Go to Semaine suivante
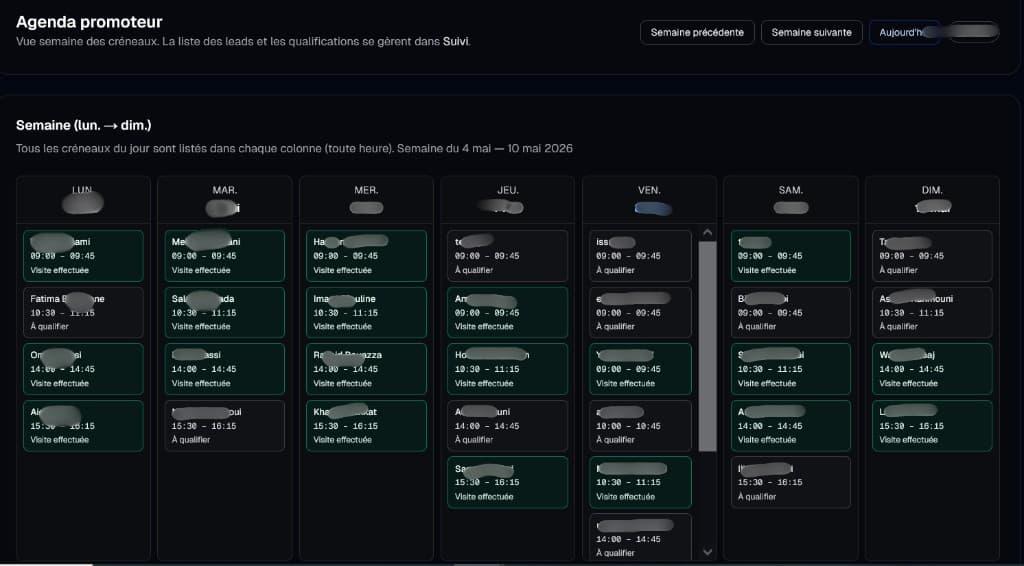The width and height of the screenshot is (1024, 566). tap(811, 33)
